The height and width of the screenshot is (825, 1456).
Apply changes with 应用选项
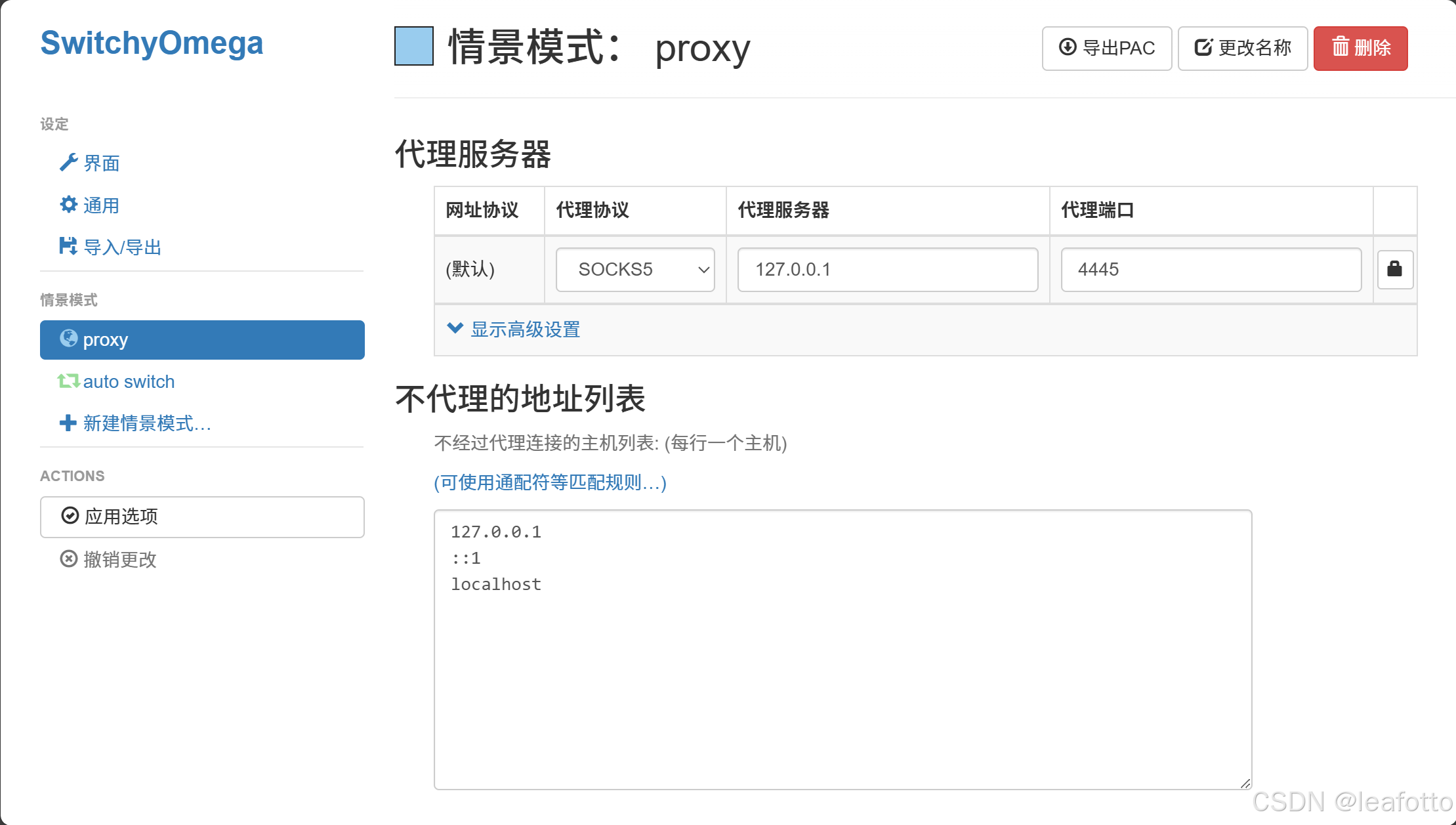tap(202, 517)
